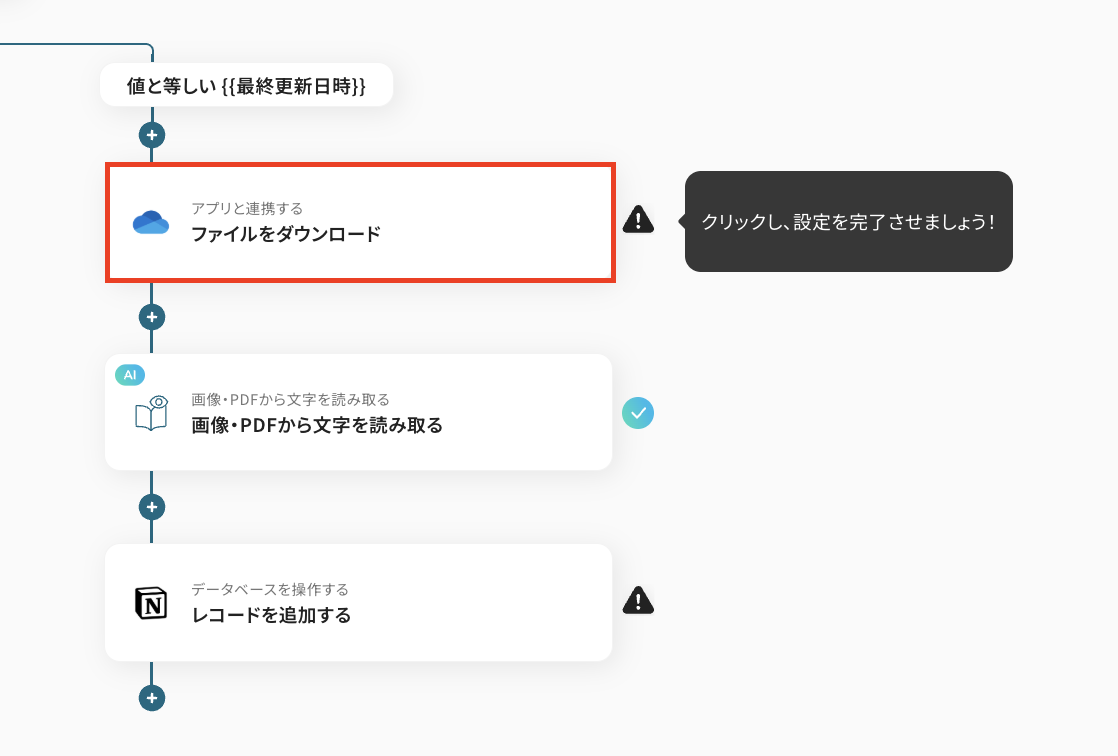1118x756 pixels.
Task: Insert a step above the Notion card
Action: click(x=151, y=507)
